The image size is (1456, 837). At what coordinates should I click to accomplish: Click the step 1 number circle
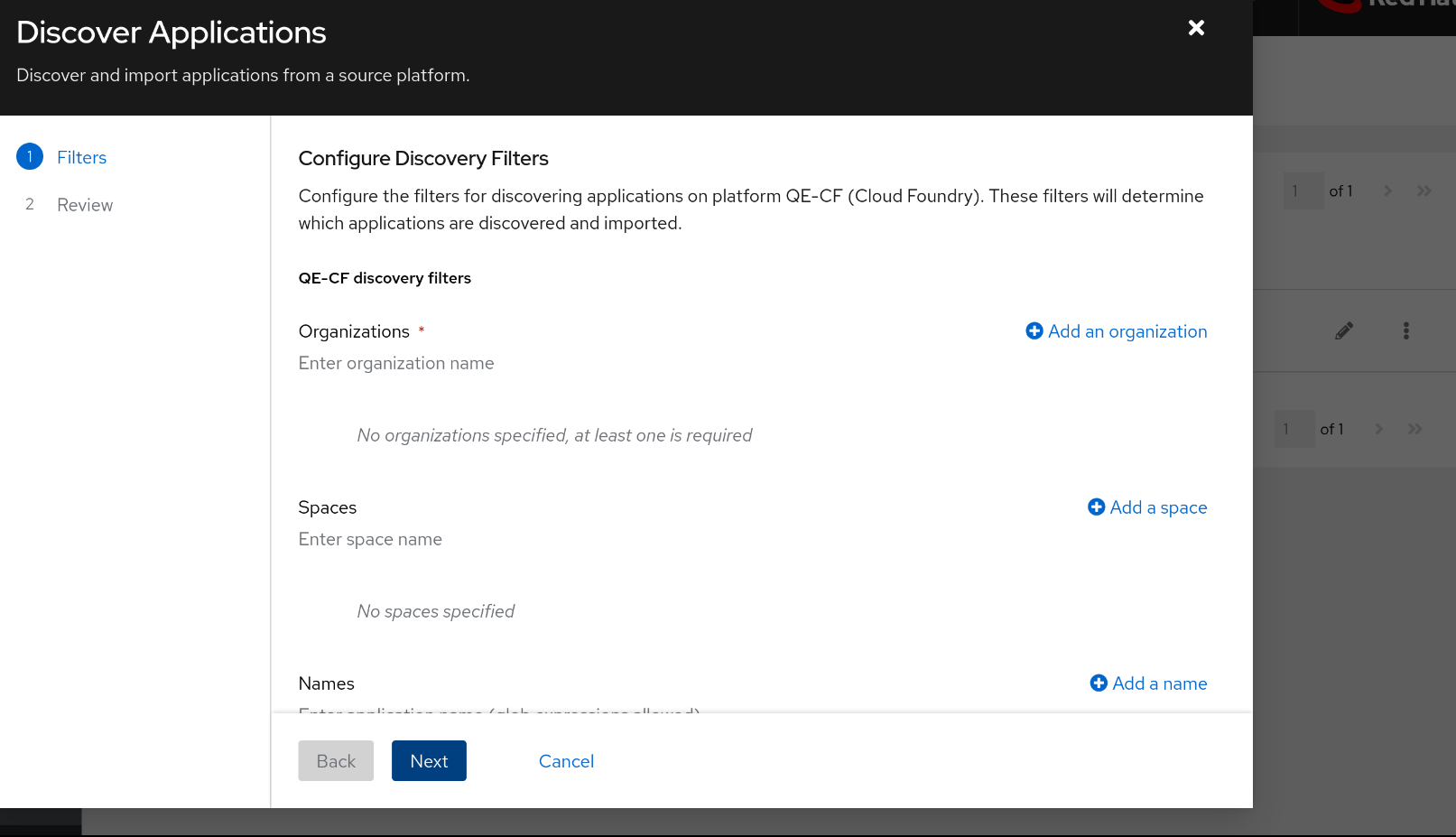(x=30, y=157)
